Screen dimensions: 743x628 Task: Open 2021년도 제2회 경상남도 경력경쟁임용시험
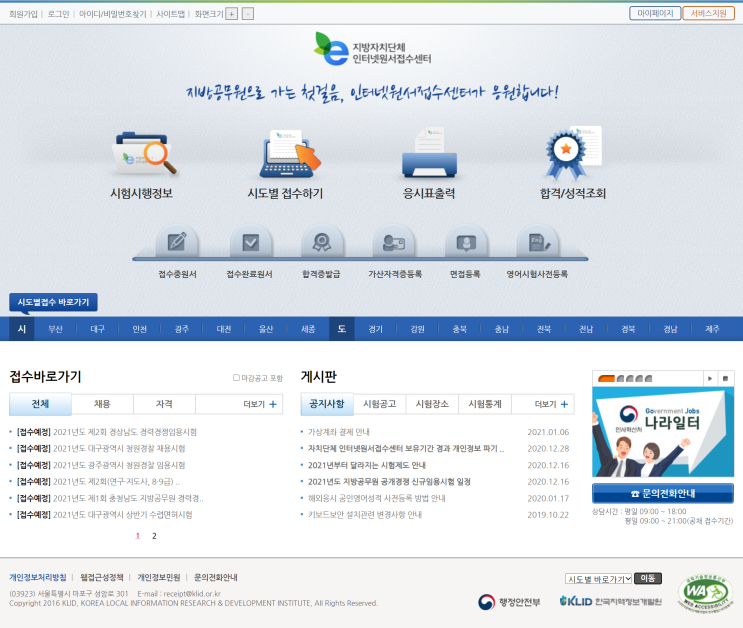click(125, 432)
